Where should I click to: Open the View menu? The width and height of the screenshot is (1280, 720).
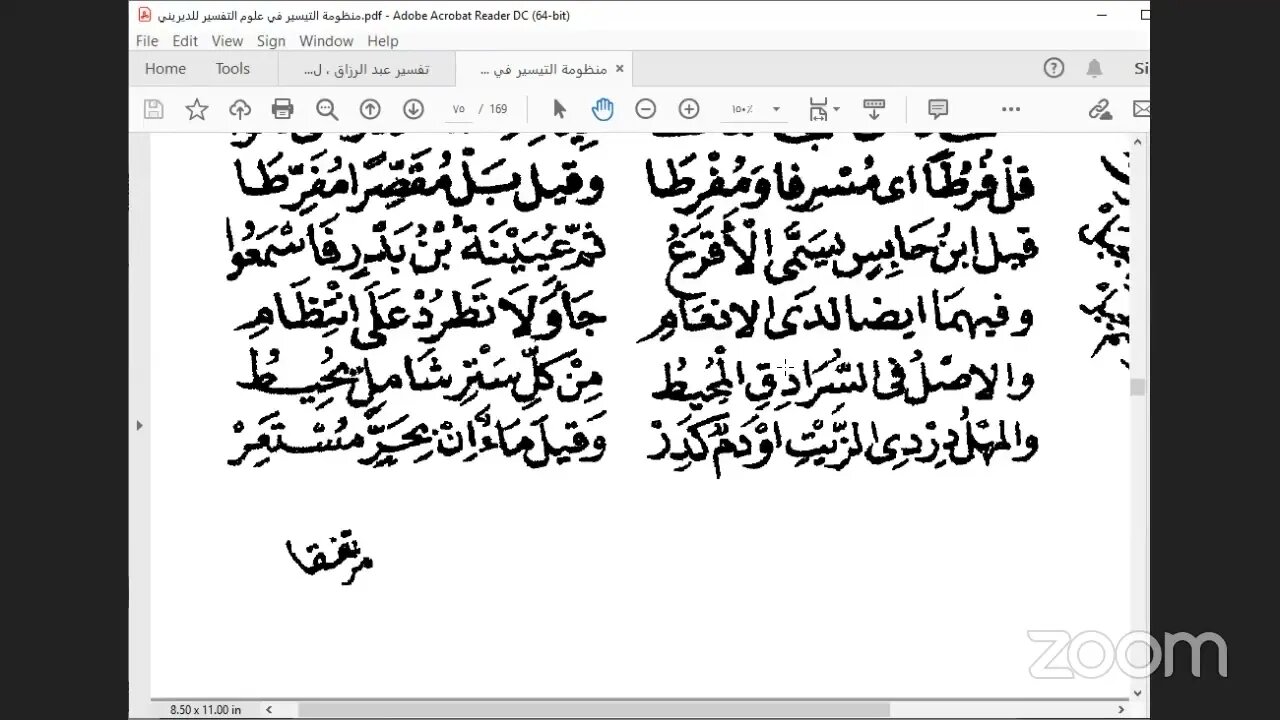click(227, 41)
